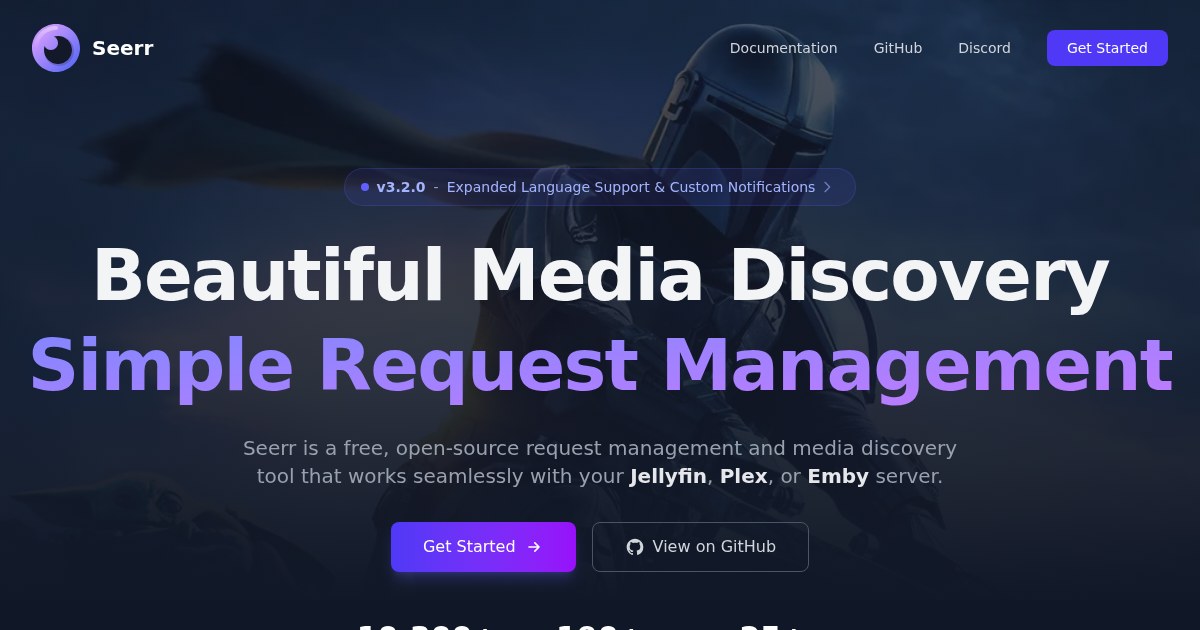Click the Seerr eye logo icon

pyautogui.click(x=56, y=48)
